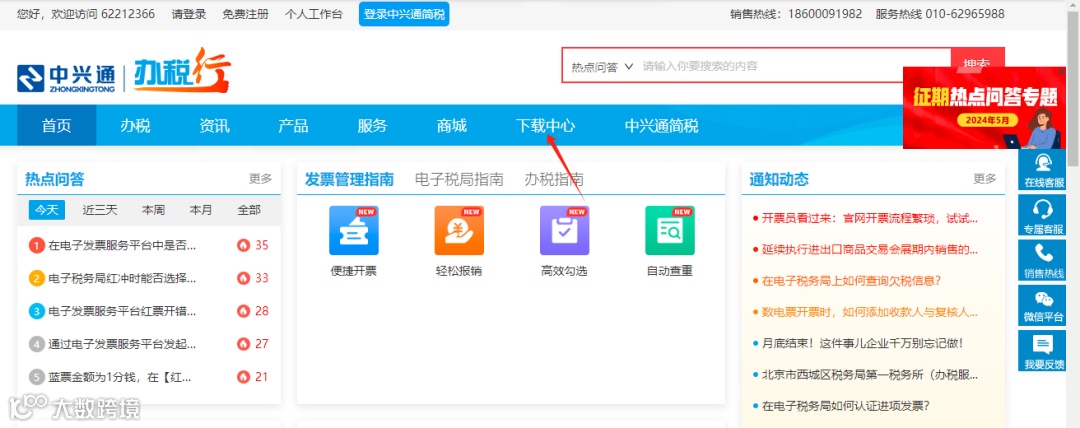The height and width of the screenshot is (428, 1080).
Task: Open 在线客服 sidebar icon
Action: coord(1043,170)
